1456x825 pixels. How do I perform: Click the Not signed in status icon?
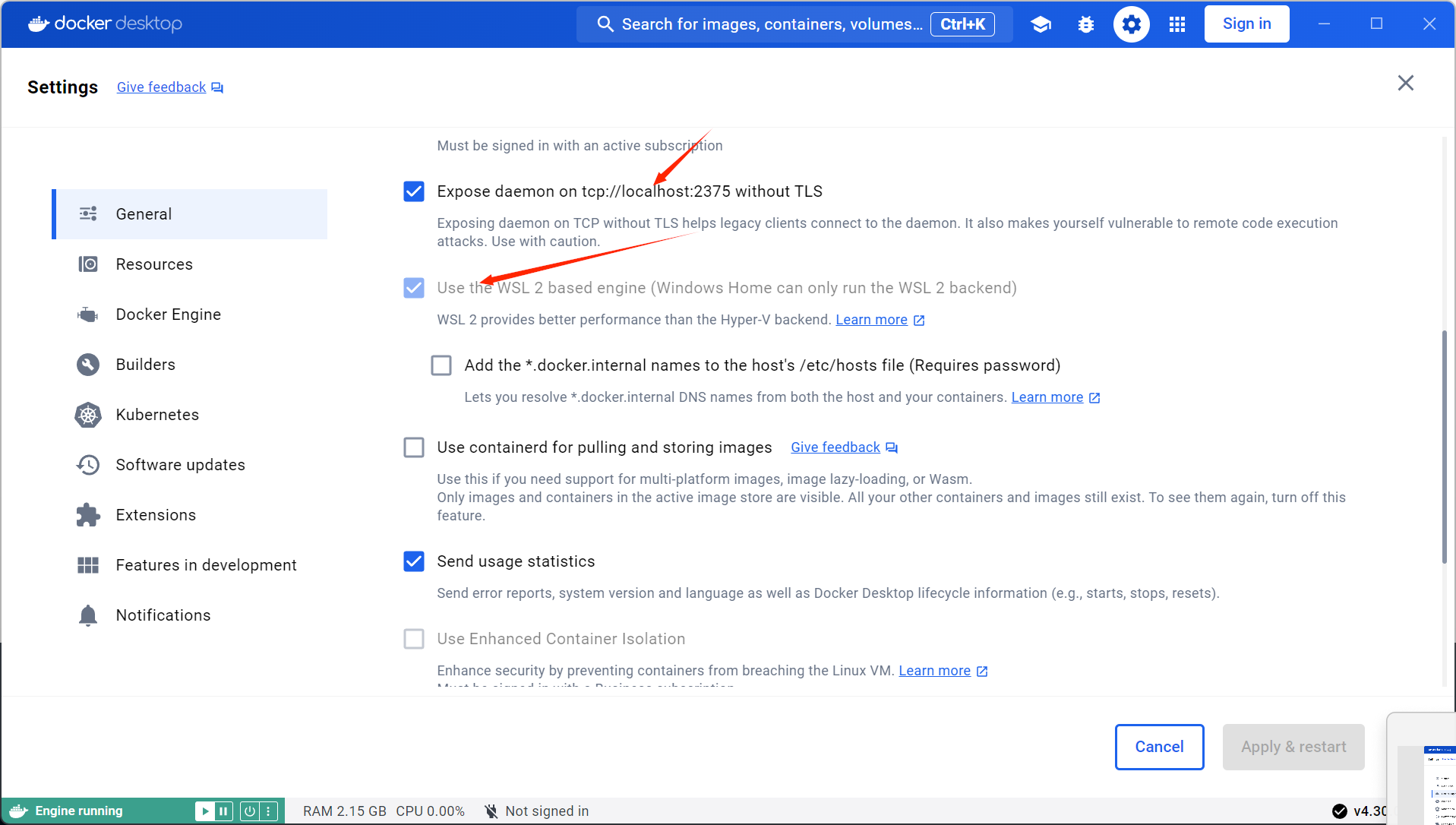[491, 811]
